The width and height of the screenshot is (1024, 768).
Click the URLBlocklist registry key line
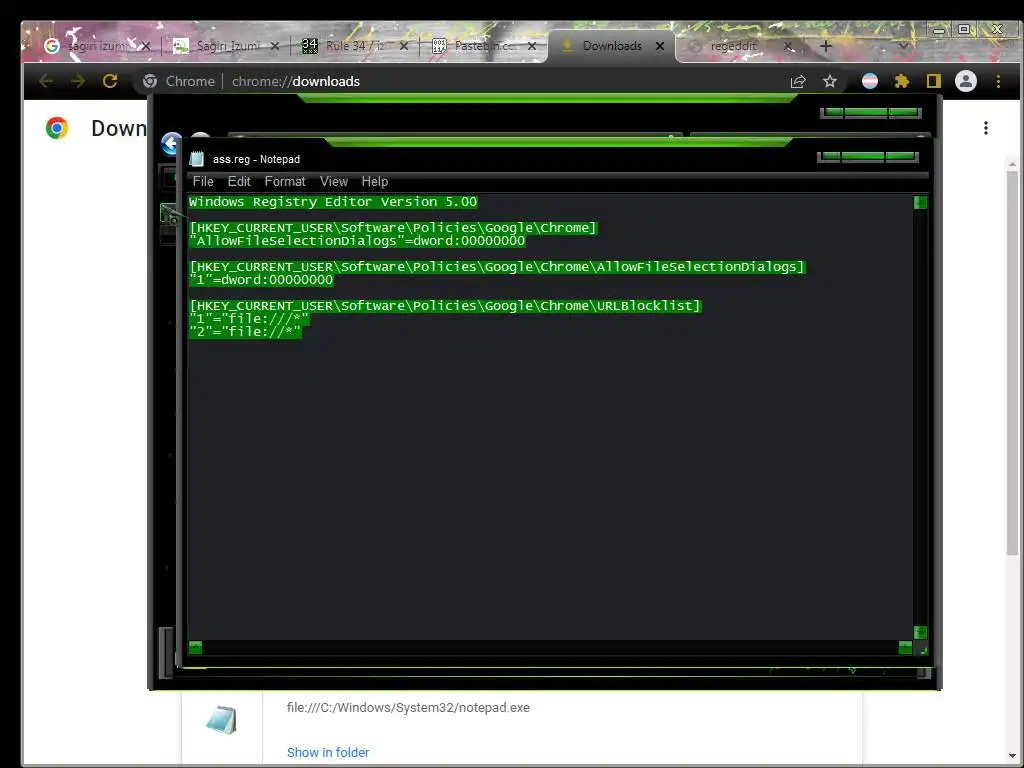(x=445, y=306)
